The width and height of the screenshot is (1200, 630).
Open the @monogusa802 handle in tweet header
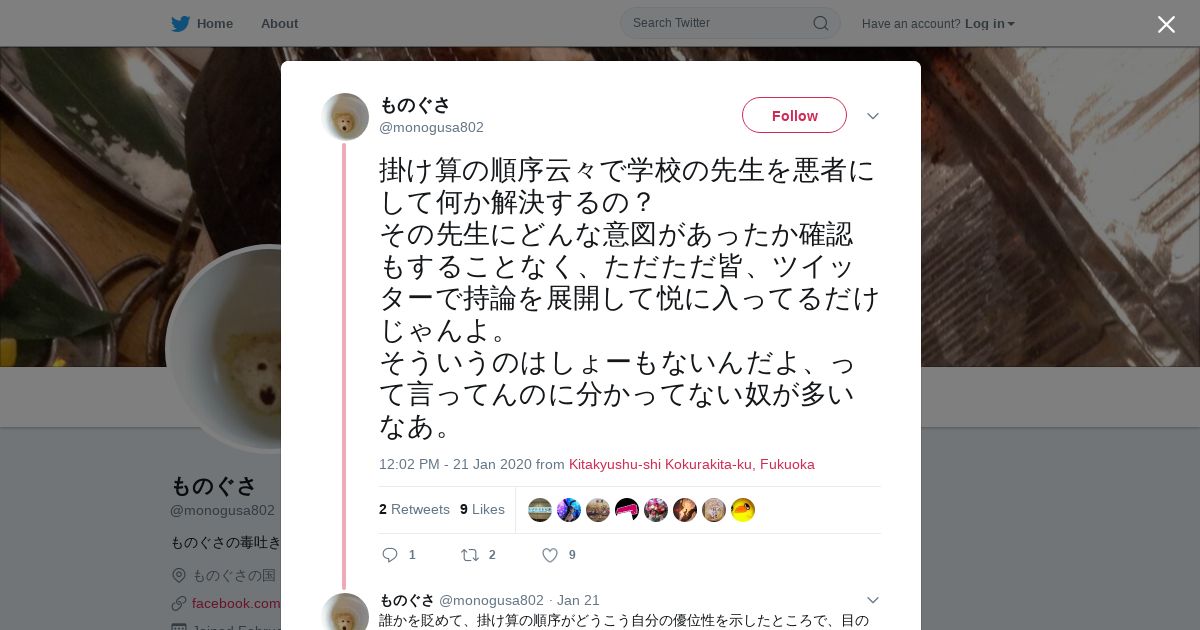pyautogui.click(x=431, y=127)
